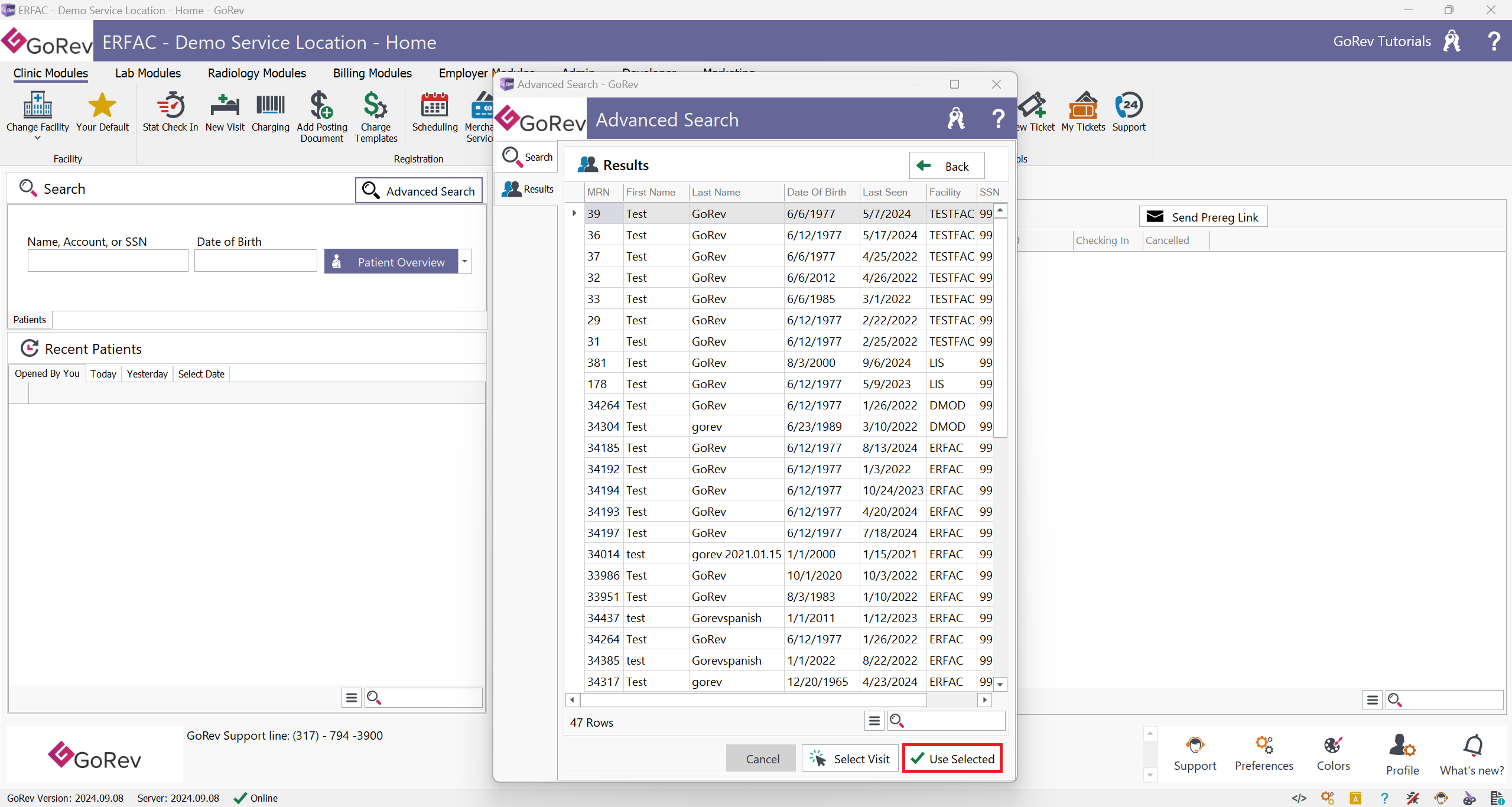Screen dimensions: 1512x807
Task: Click the tutorial guide icon in Advanced Search dialog
Action: [956, 119]
